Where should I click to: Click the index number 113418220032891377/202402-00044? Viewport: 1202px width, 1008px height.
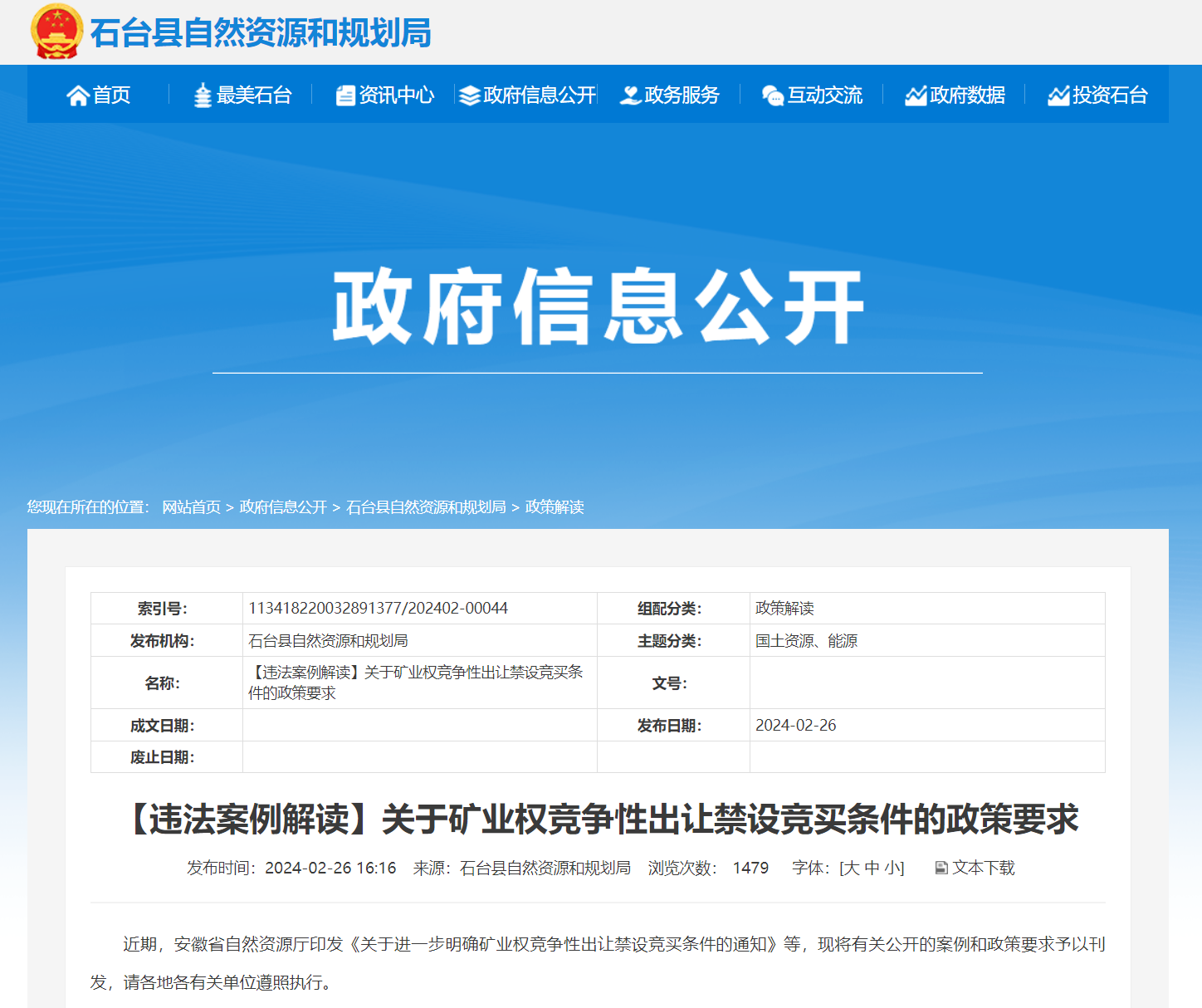pos(379,609)
